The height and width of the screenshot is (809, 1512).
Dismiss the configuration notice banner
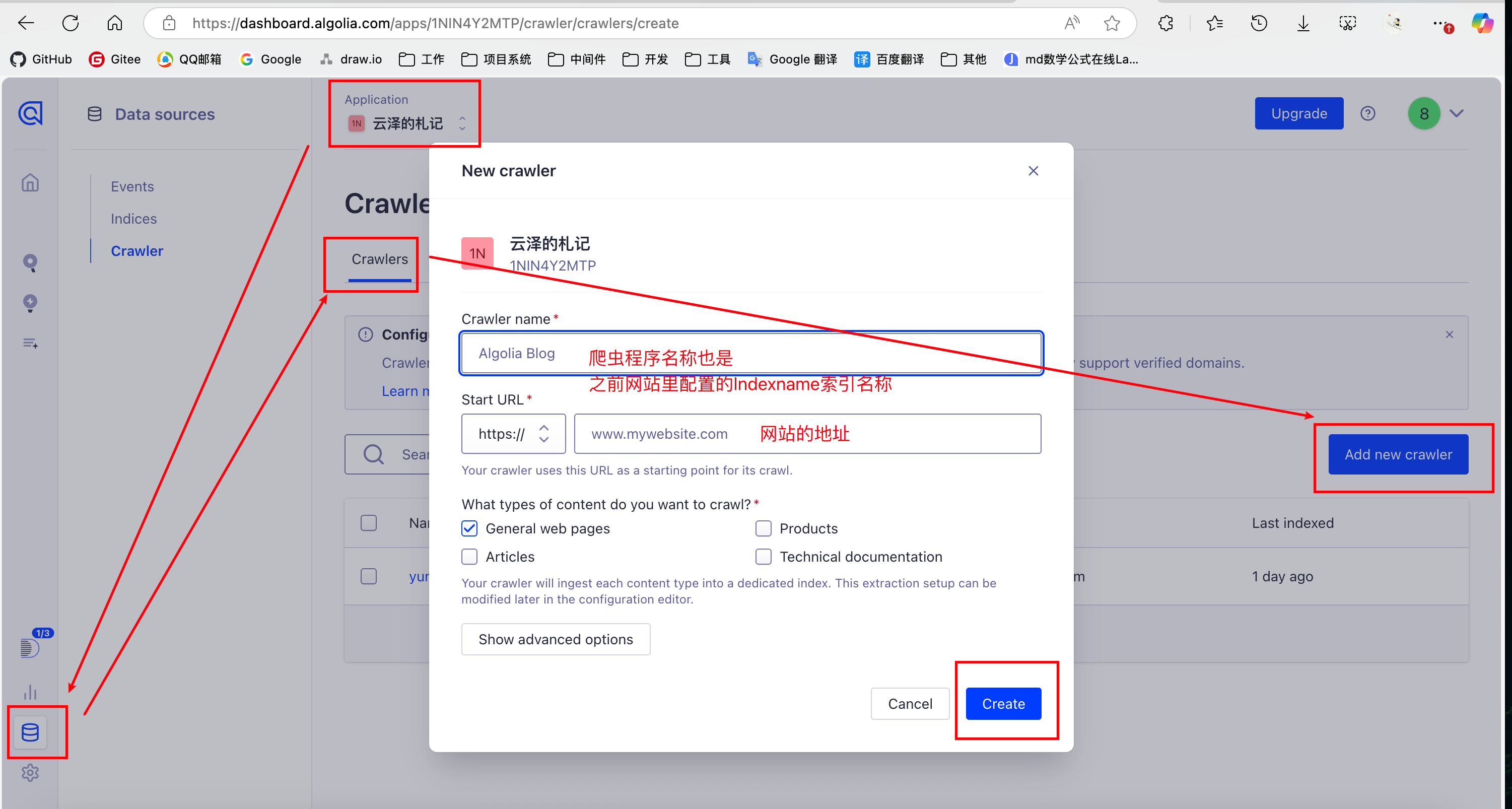pos(1449,334)
